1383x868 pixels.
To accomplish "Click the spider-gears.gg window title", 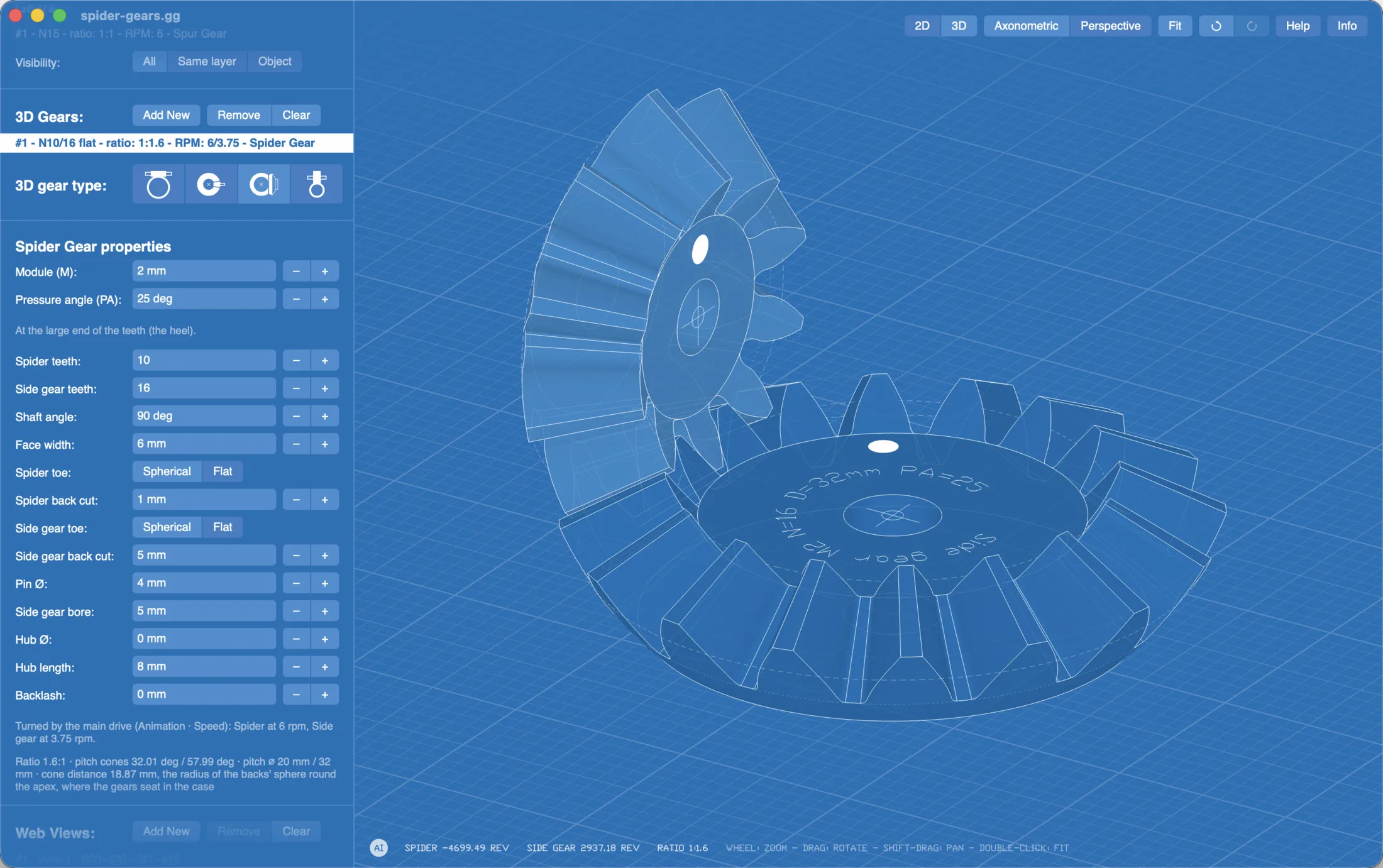I will [x=130, y=16].
